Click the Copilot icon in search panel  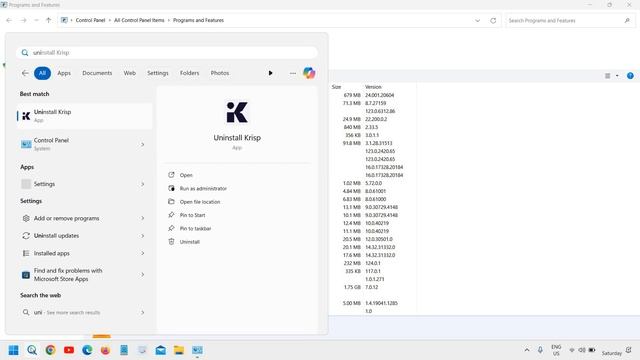pos(309,73)
